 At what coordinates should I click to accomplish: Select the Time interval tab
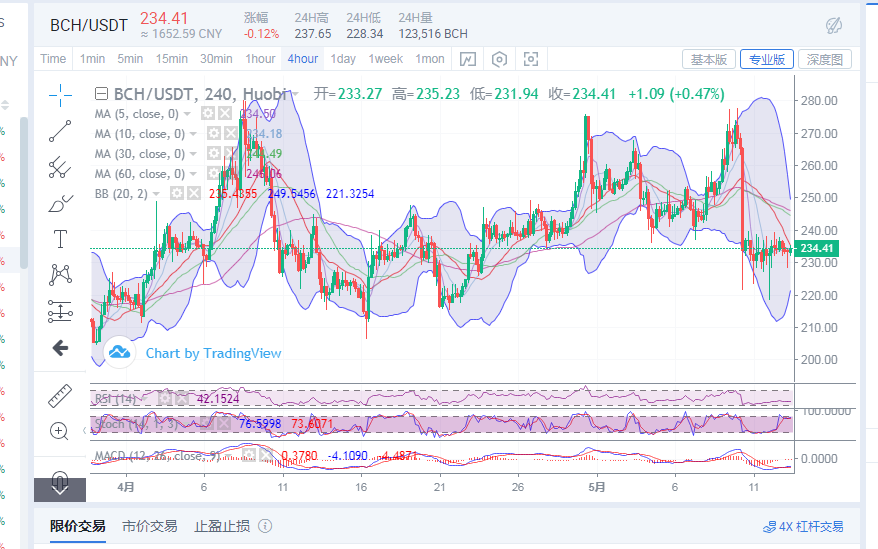[x=53, y=59]
